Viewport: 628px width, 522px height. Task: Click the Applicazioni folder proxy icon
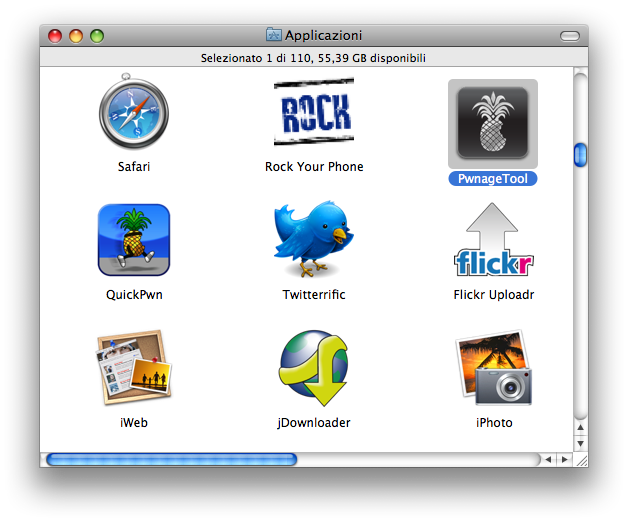[x=274, y=35]
